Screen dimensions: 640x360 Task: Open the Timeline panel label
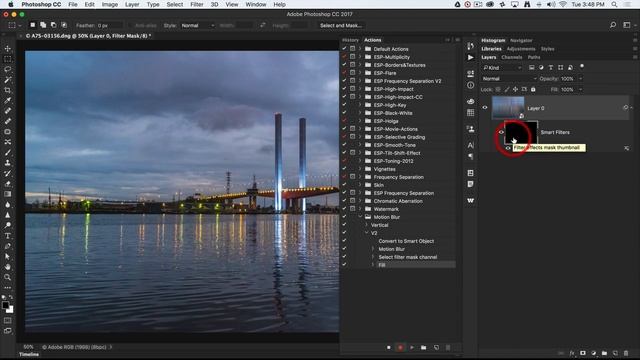pyautogui.click(x=29, y=355)
